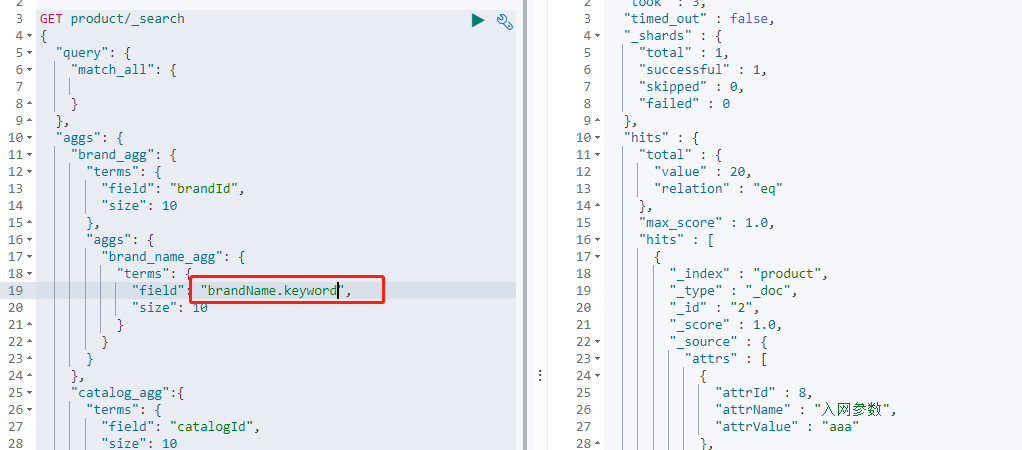This screenshot has height=450, width=1022.
Task: Place cursor on empty editor line 7
Action: (274, 87)
